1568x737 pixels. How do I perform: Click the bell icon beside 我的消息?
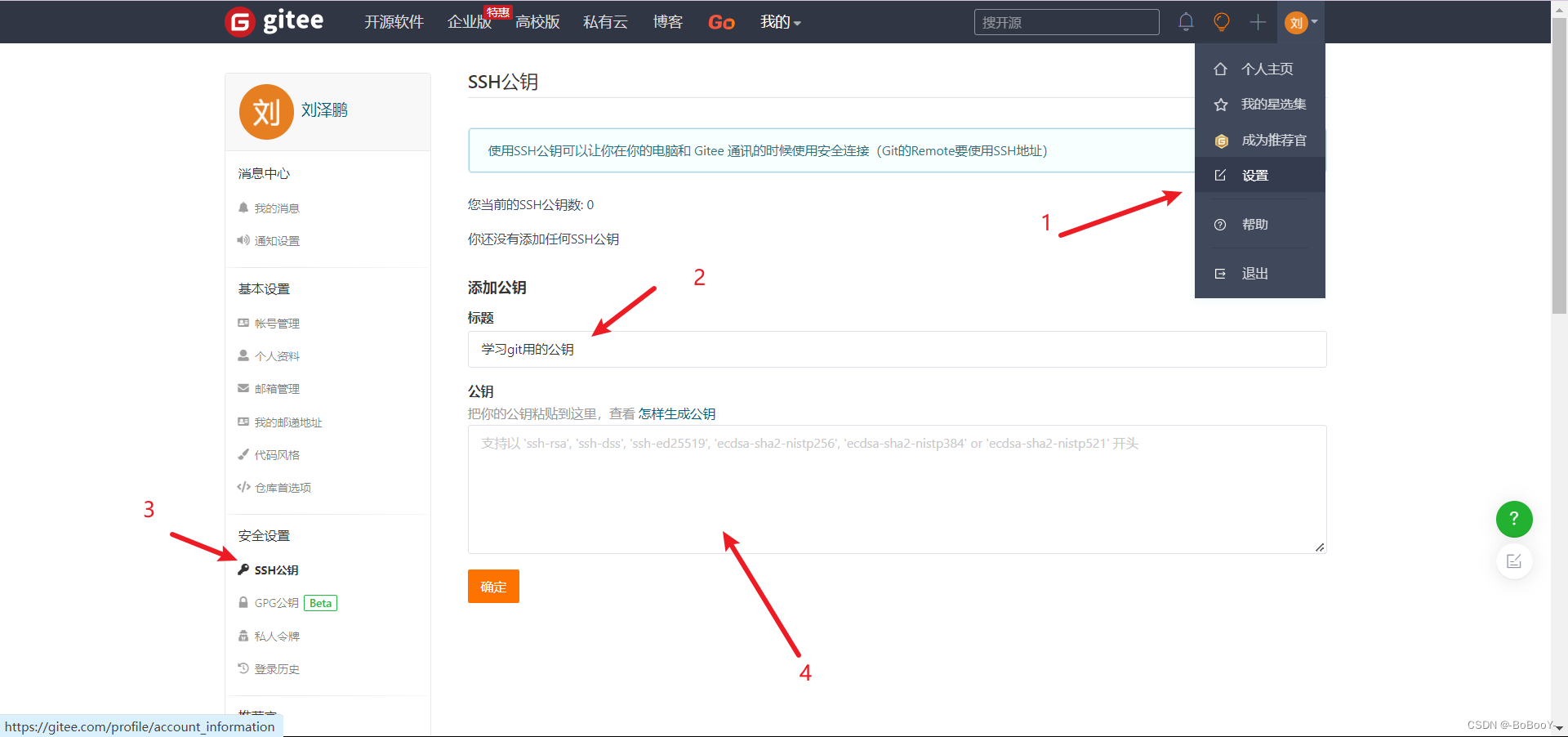point(243,208)
